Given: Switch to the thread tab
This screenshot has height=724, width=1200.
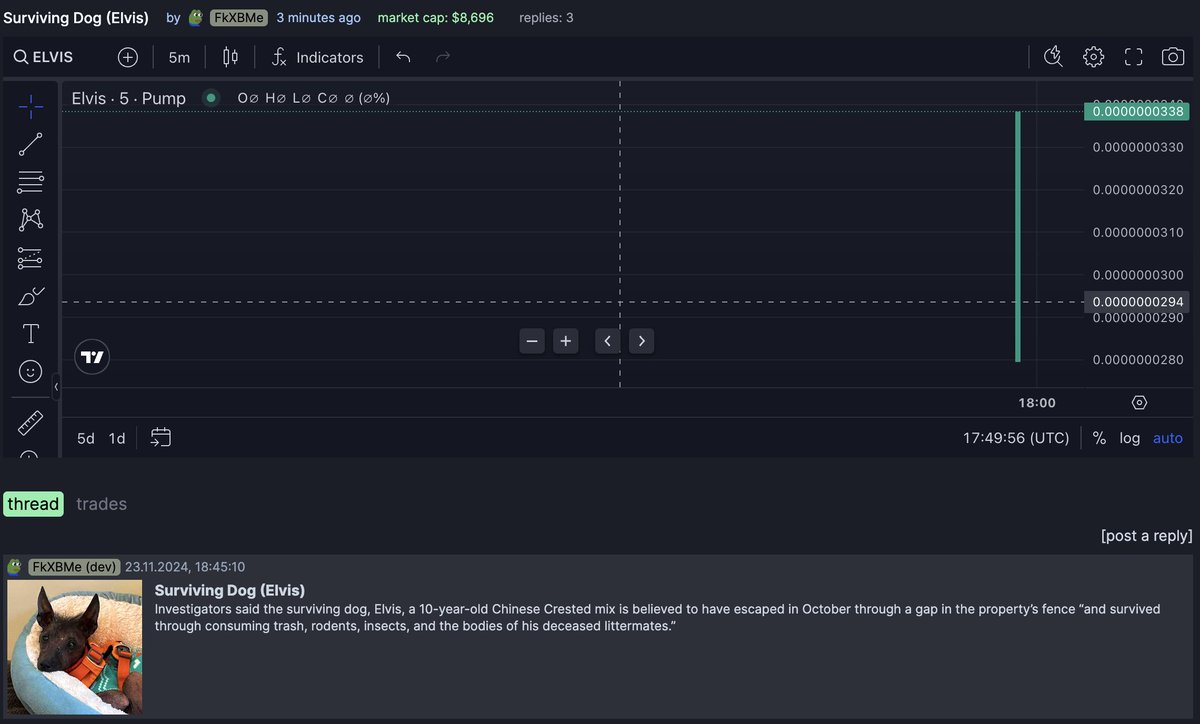Looking at the screenshot, I should pos(33,504).
